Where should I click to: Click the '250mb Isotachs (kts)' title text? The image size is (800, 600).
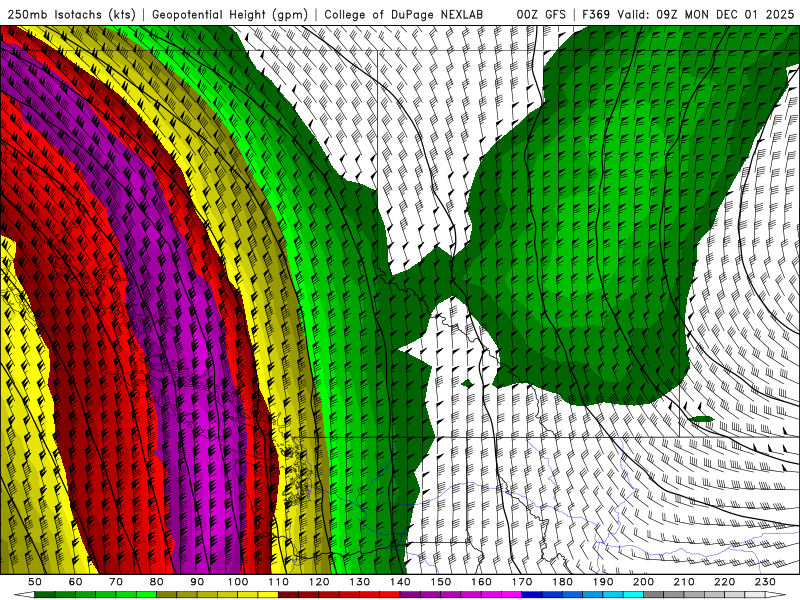[71, 14]
